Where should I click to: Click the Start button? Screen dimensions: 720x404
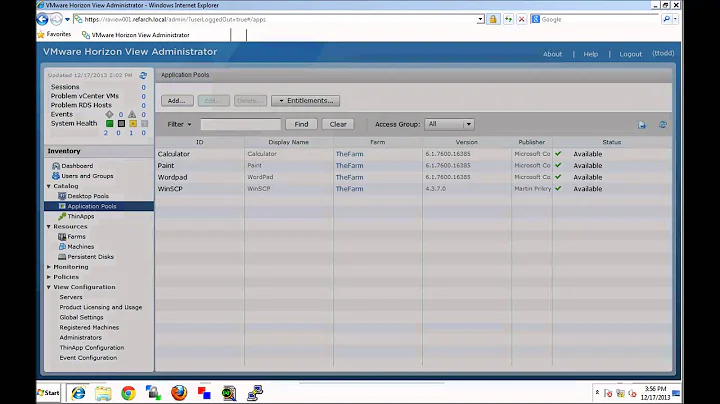(49, 393)
